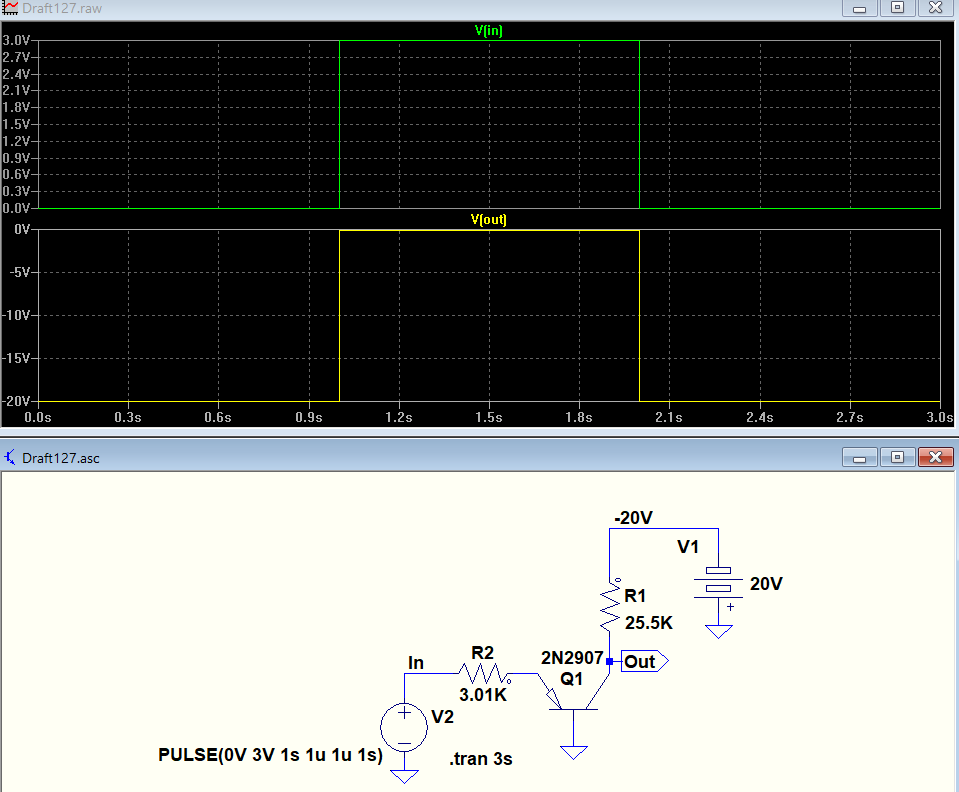
Task: Click the Out net label flag
Action: [x=644, y=661]
